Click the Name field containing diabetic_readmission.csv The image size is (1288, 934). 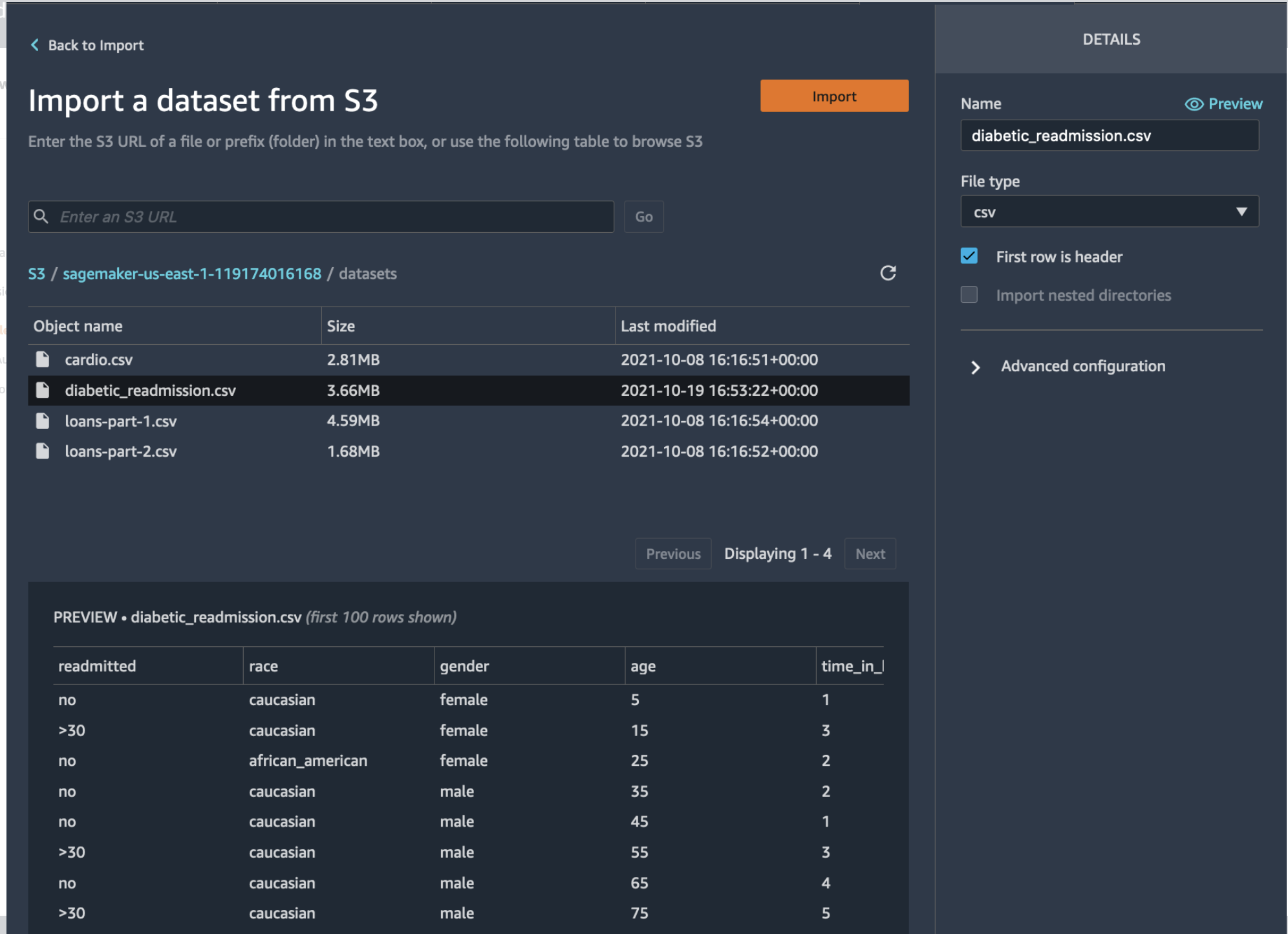click(1110, 135)
